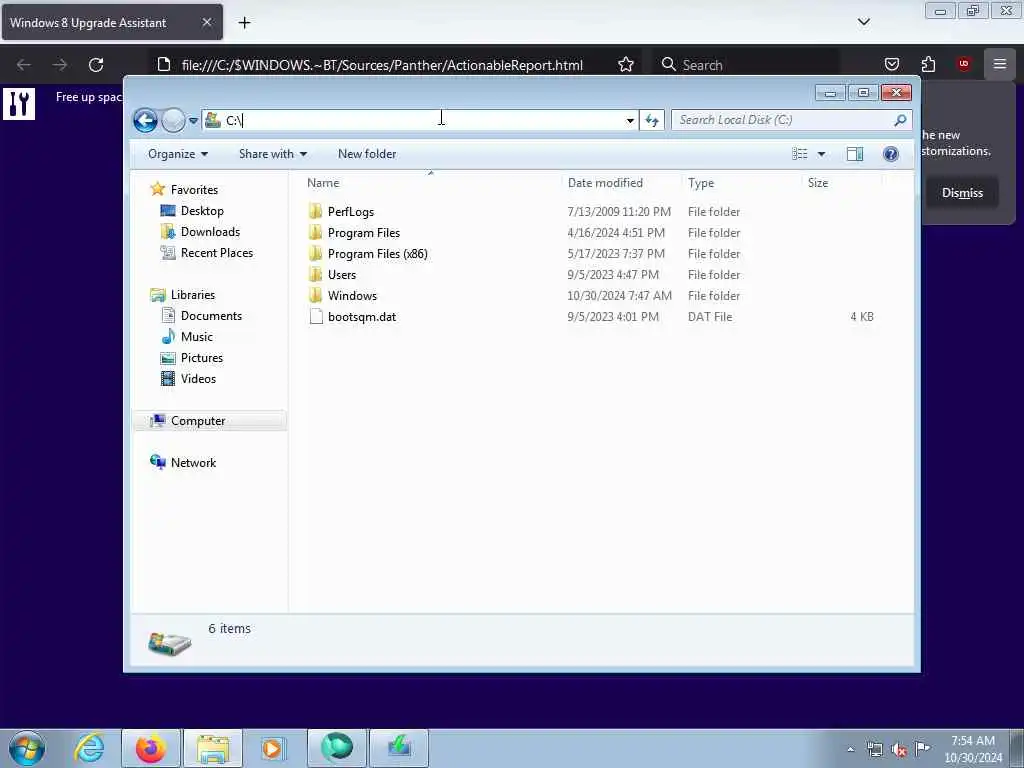
Task: Sort by Name column header
Action: (x=323, y=183)
